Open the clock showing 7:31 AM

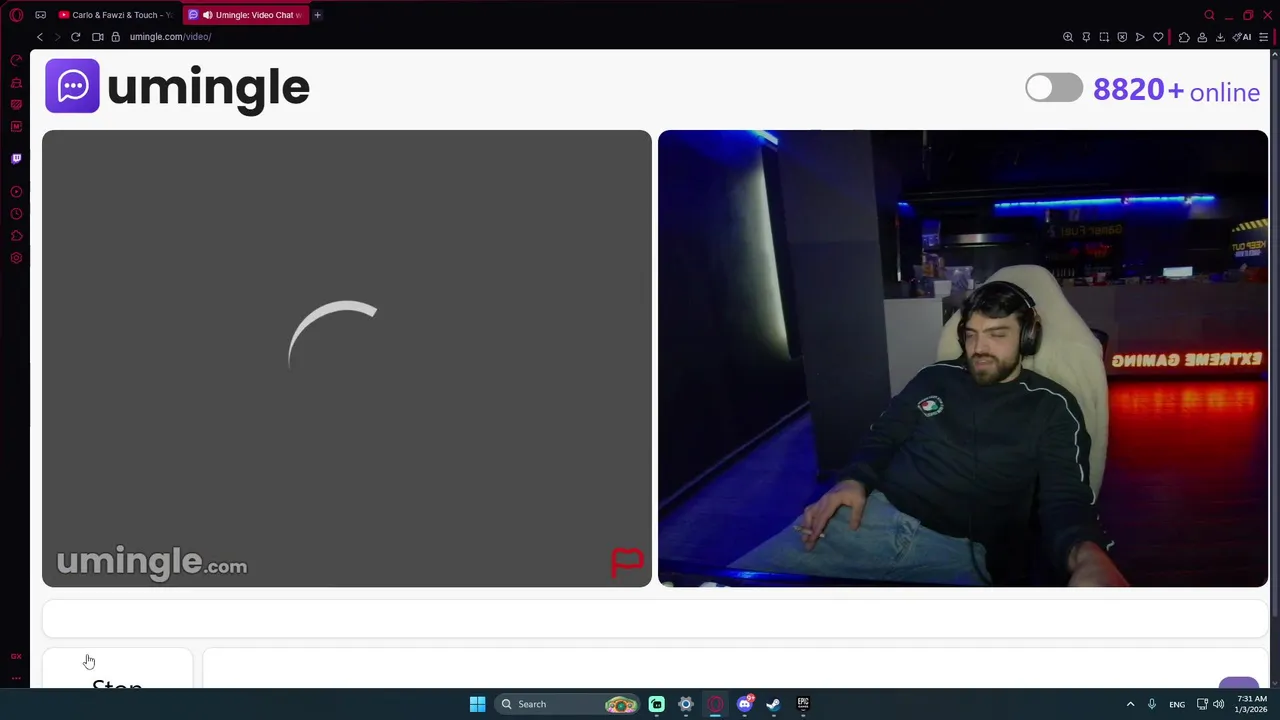pos(1252,704)
